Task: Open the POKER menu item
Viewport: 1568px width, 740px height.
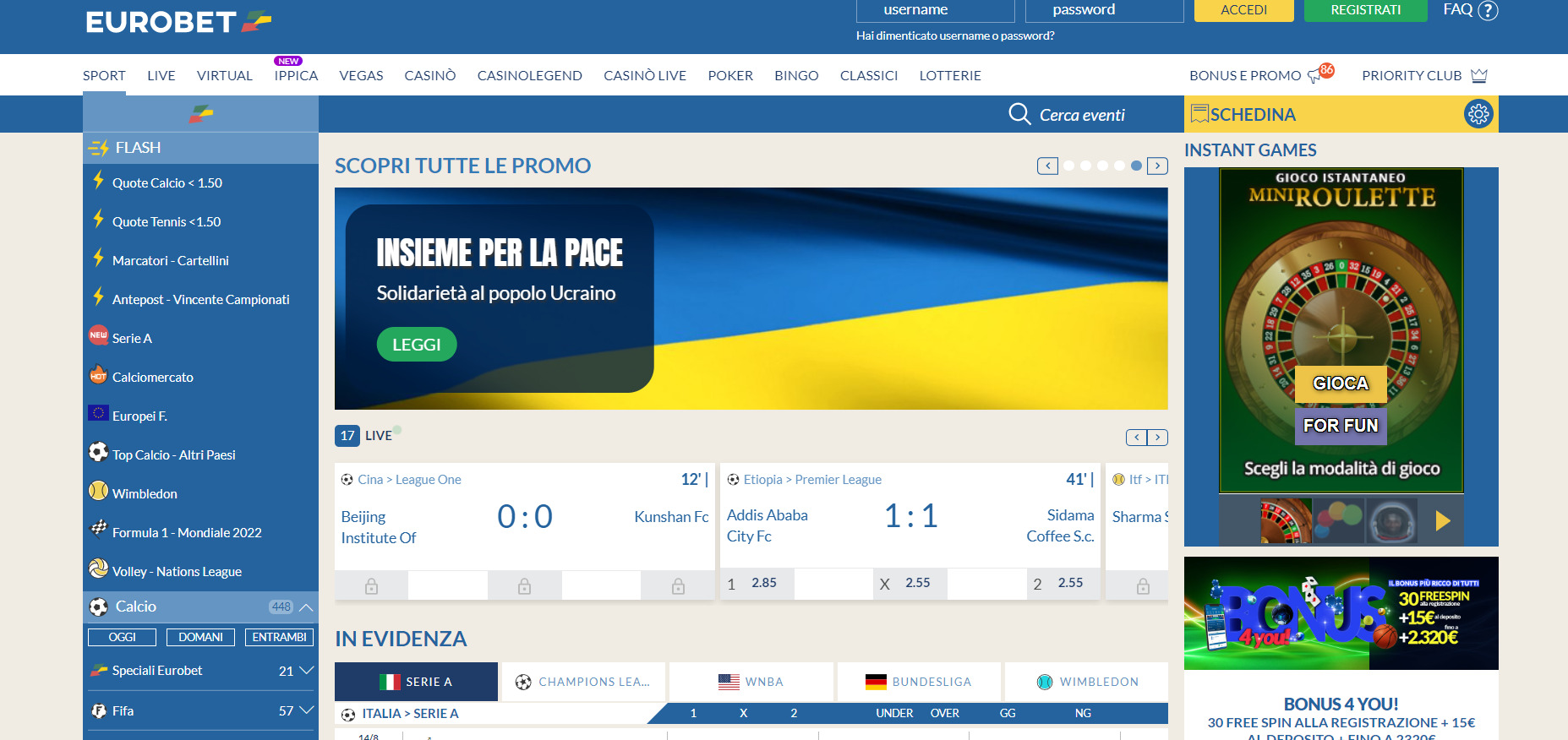Action: pos(730,76)
